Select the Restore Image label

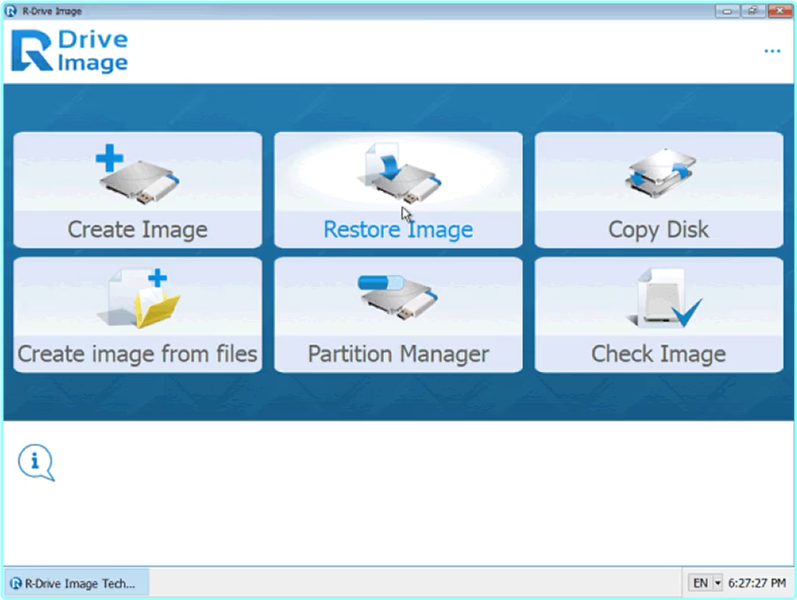coord(398,229)
